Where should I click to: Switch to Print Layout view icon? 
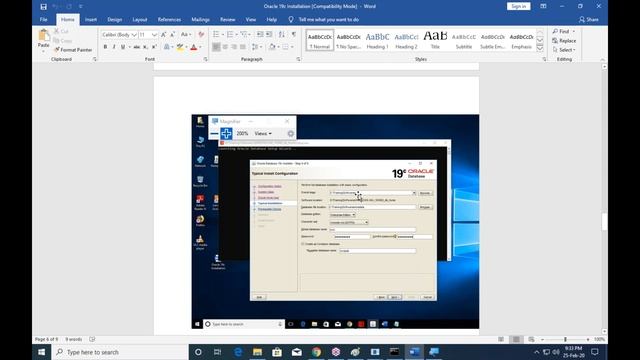(x=516, y=339)
